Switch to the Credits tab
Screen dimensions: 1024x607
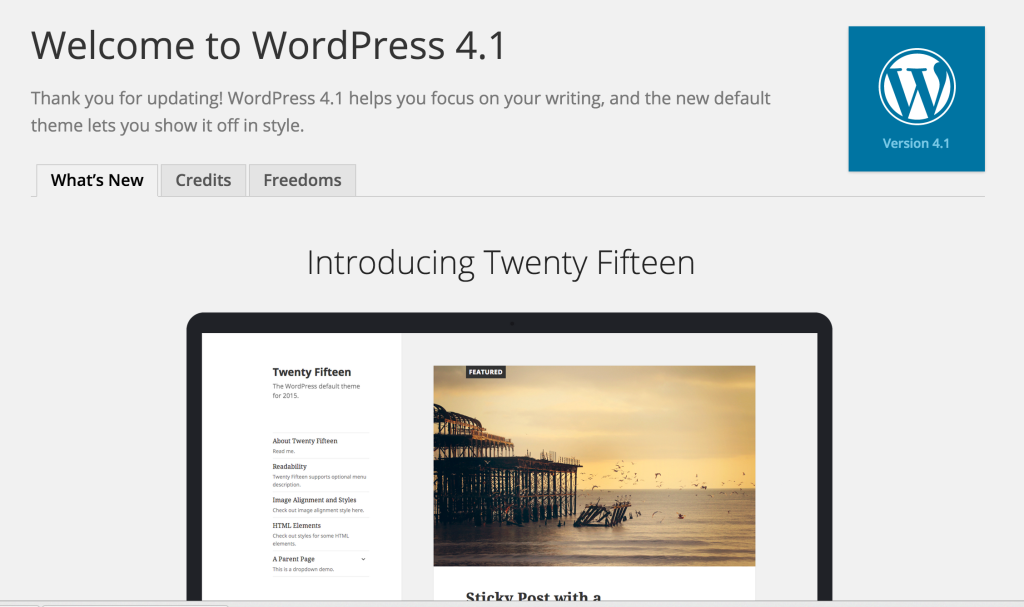(203, 180)
